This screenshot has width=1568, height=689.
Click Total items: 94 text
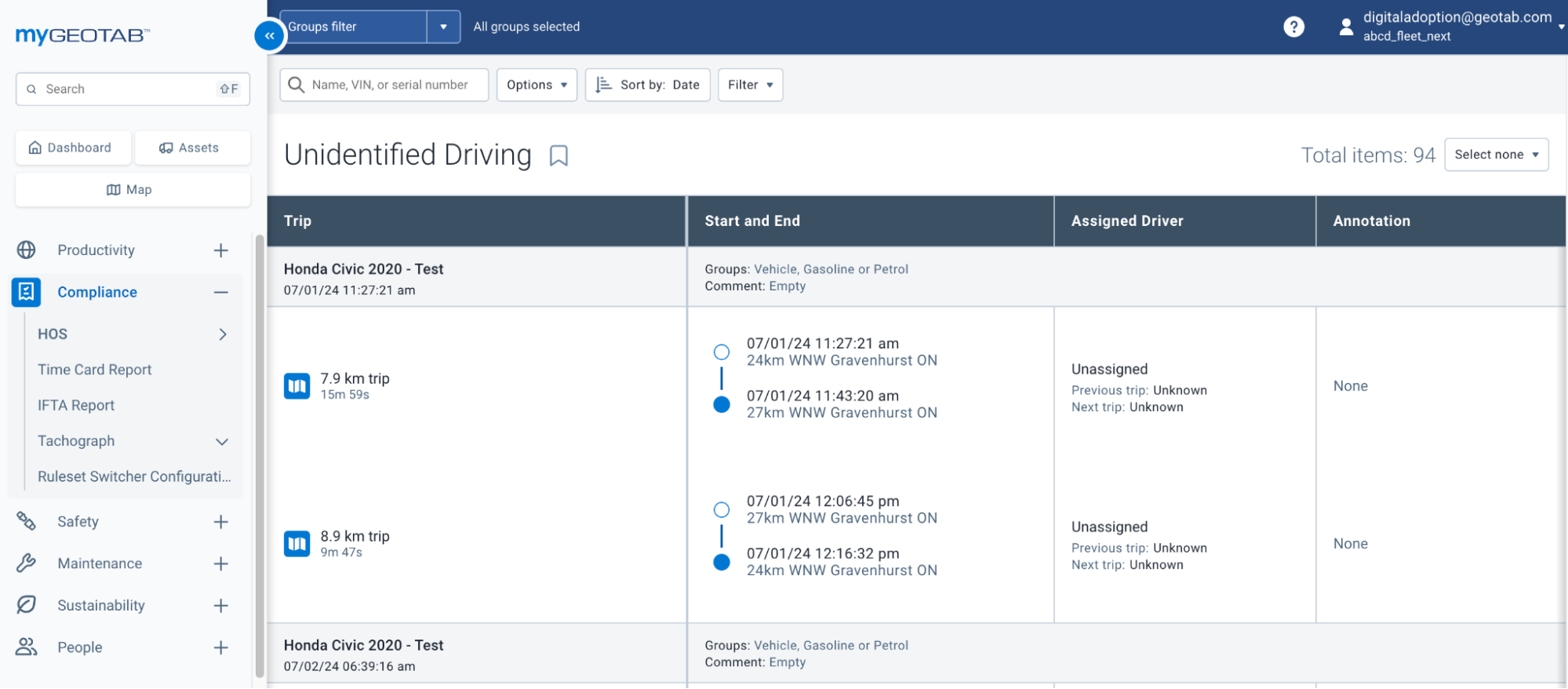[1368, 155]
